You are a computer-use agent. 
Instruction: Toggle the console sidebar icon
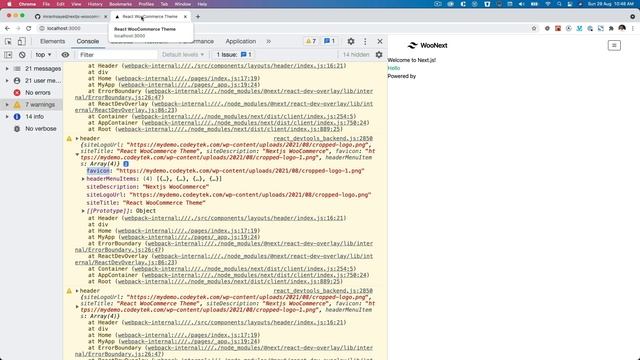coord(8,55)
